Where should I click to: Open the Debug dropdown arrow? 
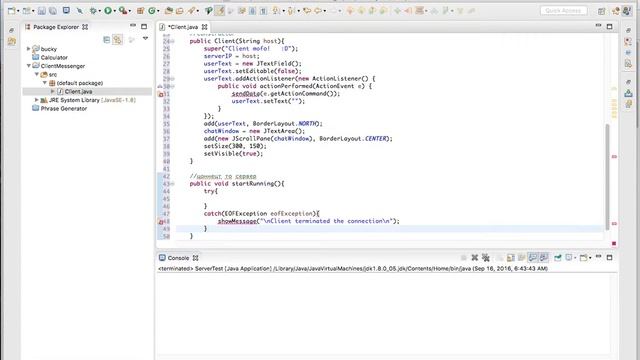point(100,11)
